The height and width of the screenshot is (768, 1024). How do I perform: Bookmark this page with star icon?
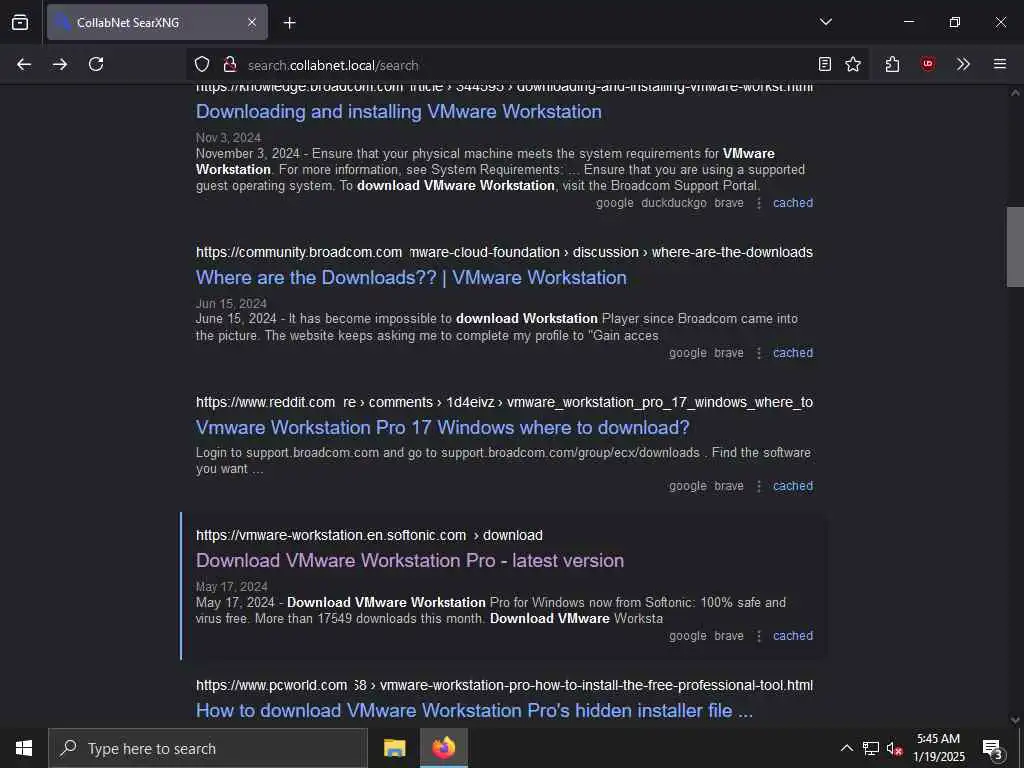pyautogui.click(x=853, y=64)
